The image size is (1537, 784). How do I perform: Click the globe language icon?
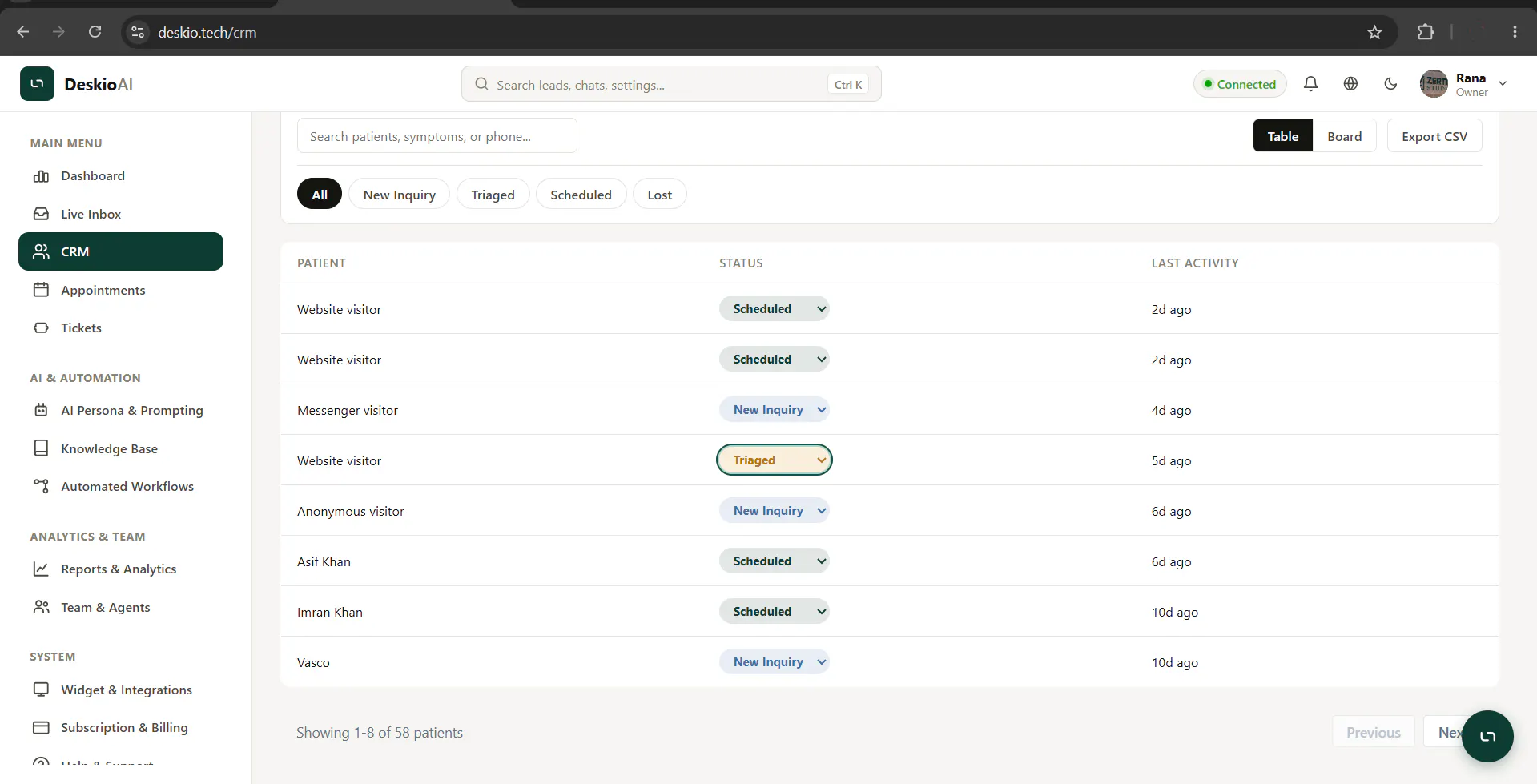coord(1350,84)
